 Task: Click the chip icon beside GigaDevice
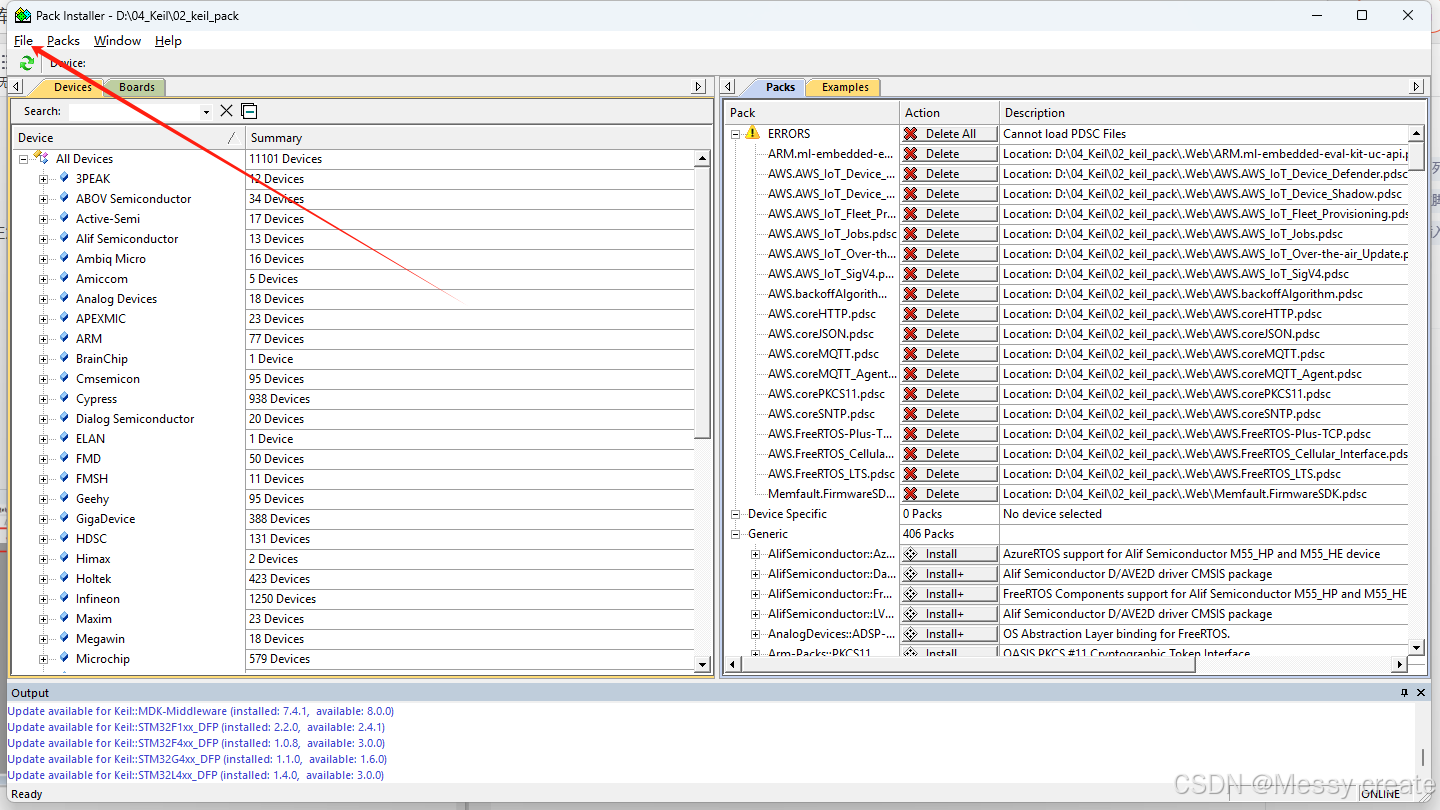(x=64, y=518)
